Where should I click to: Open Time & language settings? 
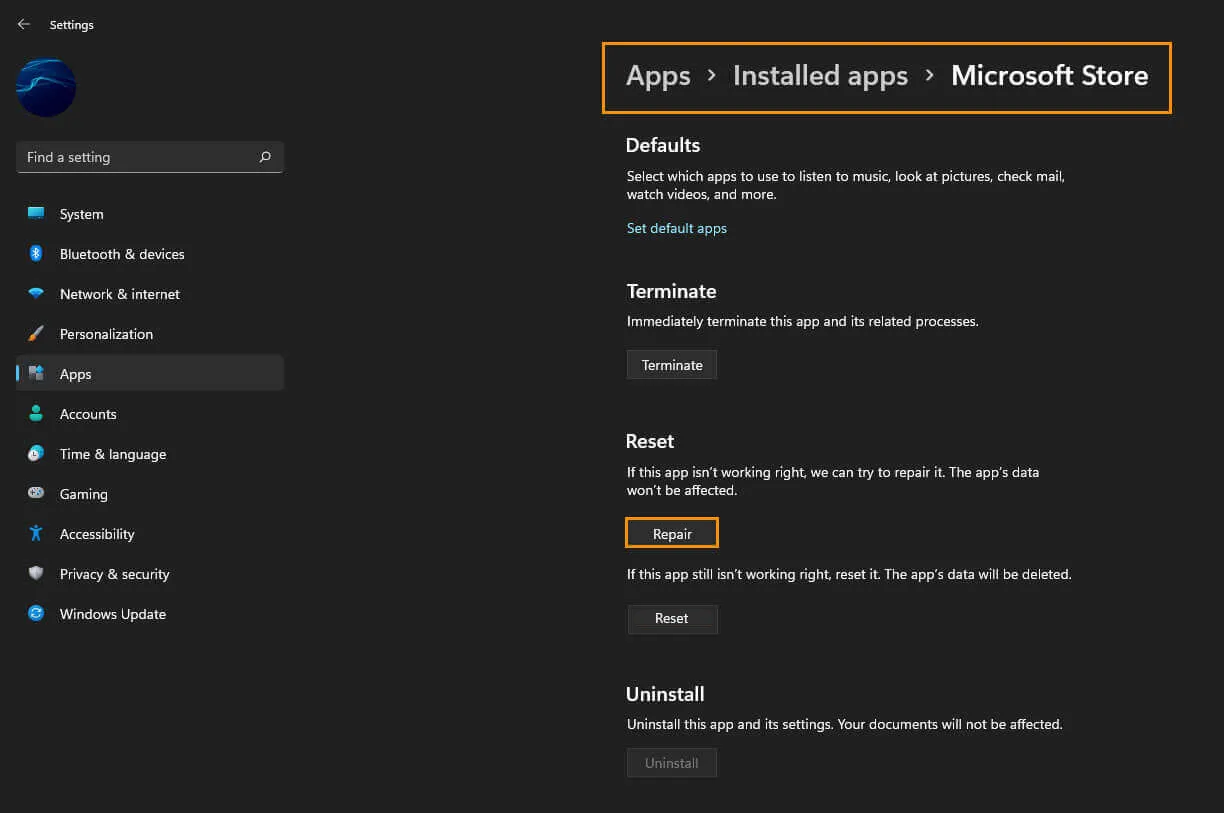click(150, 454)
